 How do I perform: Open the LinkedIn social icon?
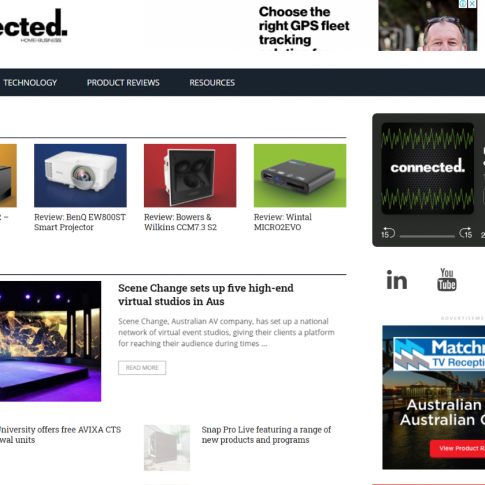[397, 280]
